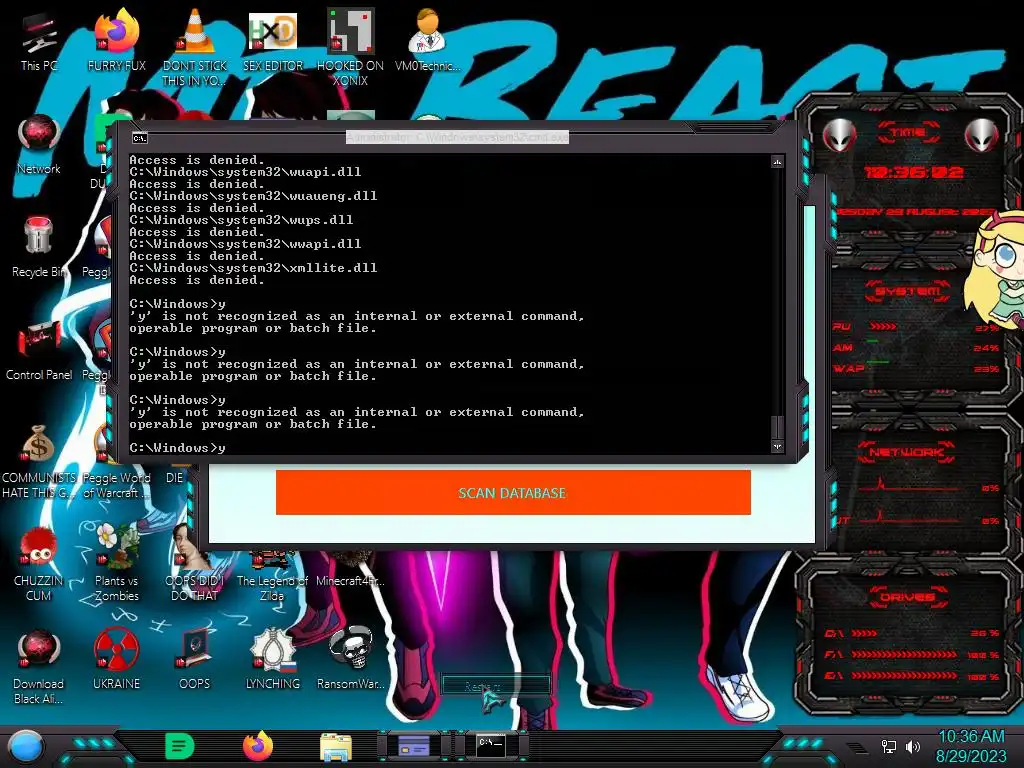
Task: Open the taskbar clock showing 10:36 AM
Action: 971,746
